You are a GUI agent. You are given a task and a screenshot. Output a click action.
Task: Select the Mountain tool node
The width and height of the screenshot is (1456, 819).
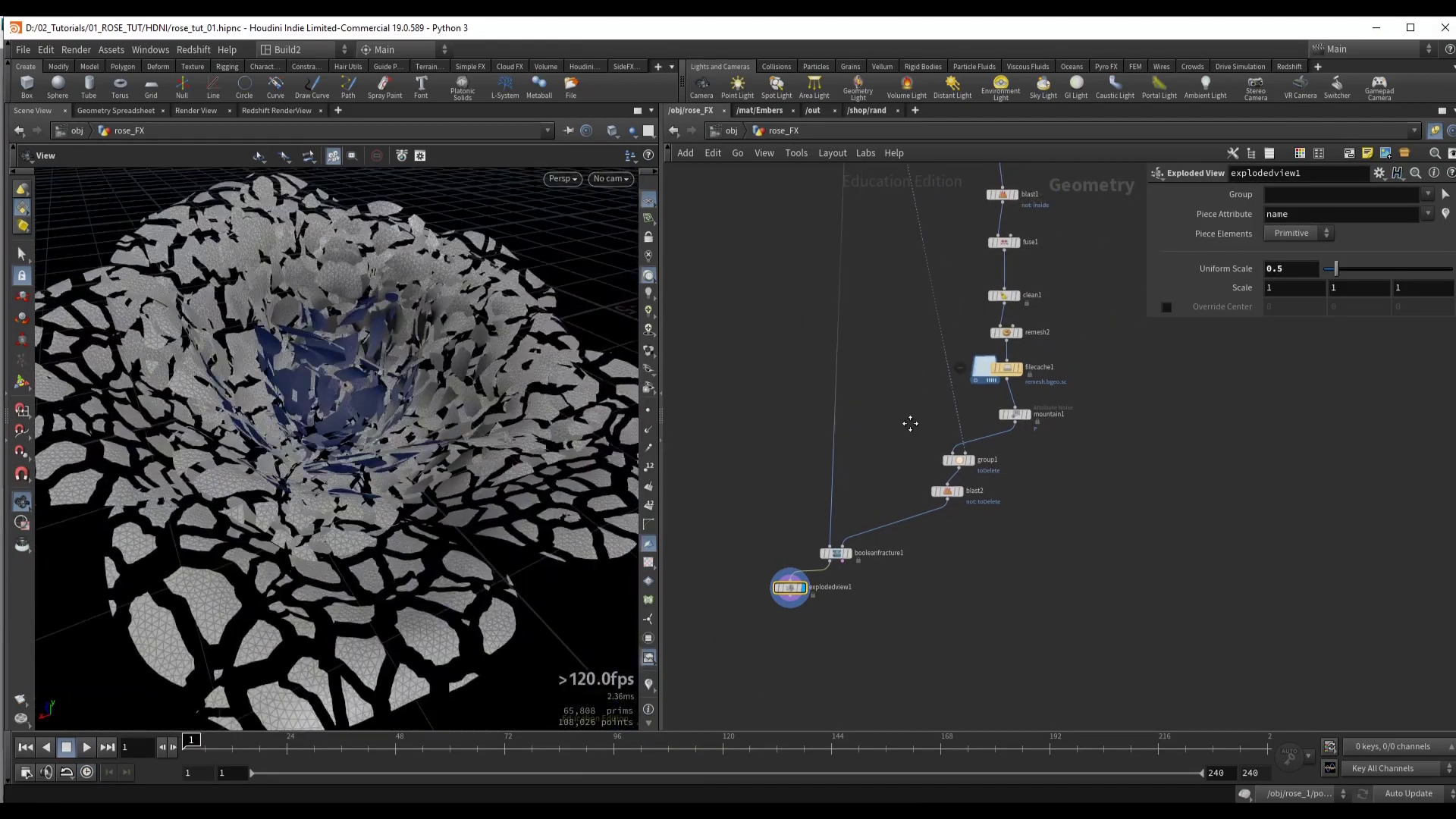1014,413
